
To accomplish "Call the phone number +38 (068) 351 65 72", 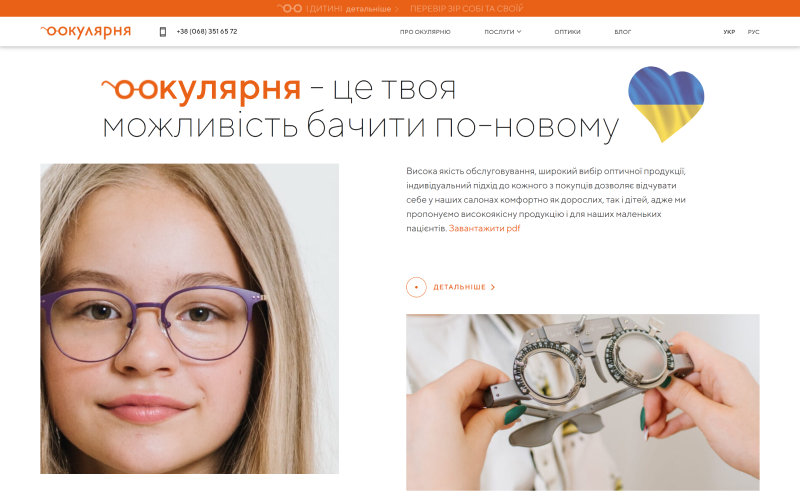I will click(207, 32).
